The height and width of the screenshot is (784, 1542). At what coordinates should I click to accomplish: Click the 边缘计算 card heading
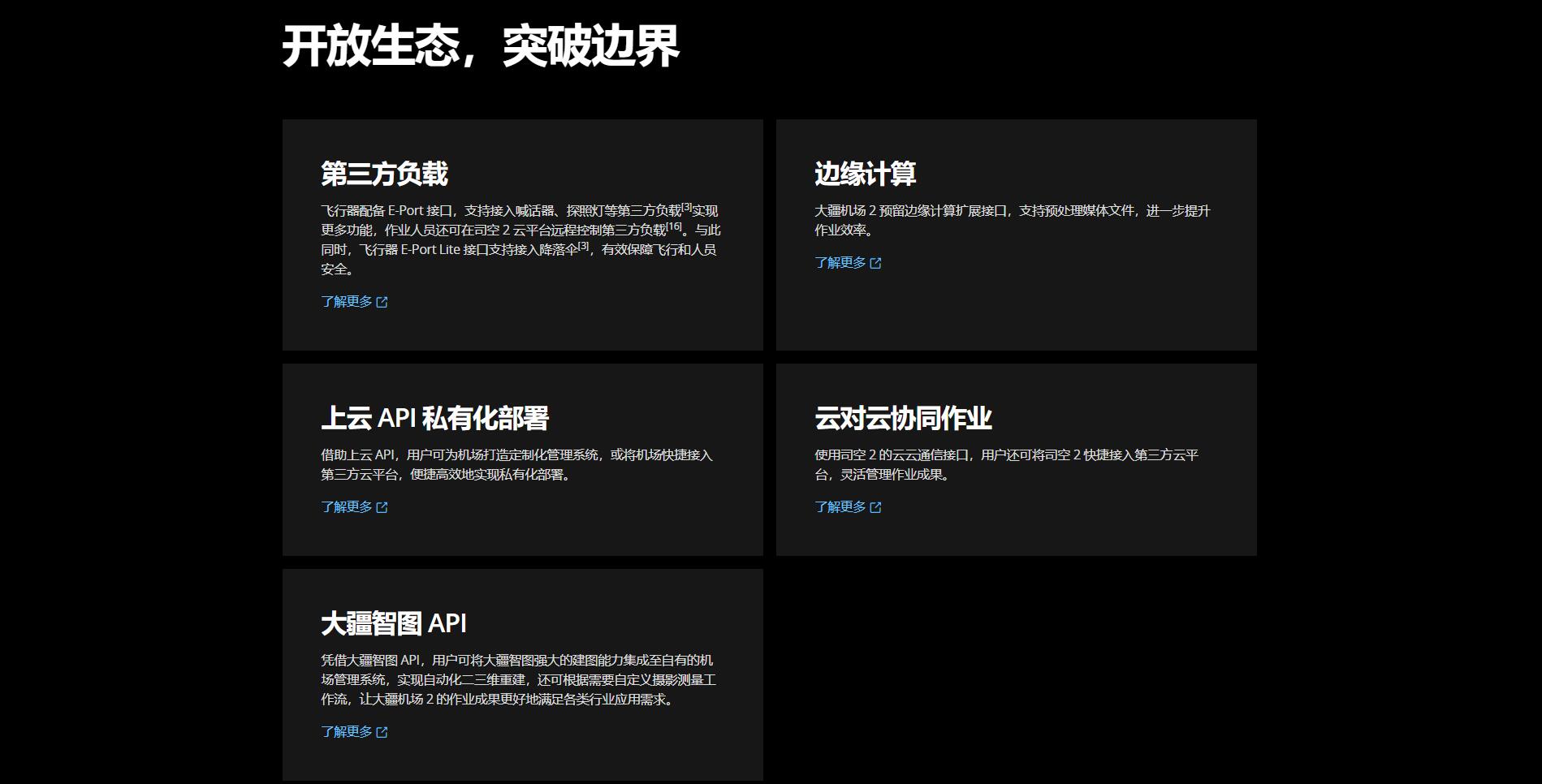point(866,174)
